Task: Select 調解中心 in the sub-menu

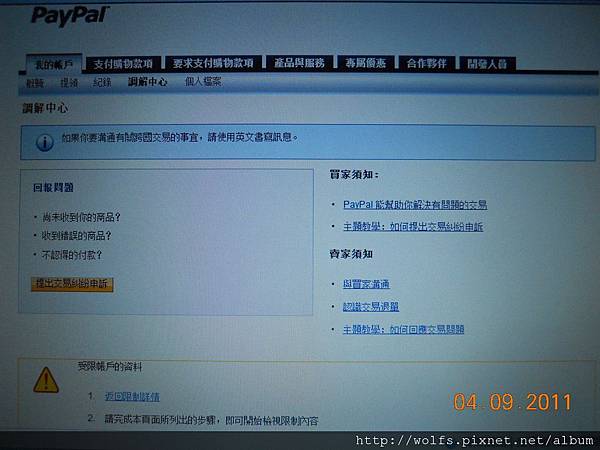Action: point(147,82)
